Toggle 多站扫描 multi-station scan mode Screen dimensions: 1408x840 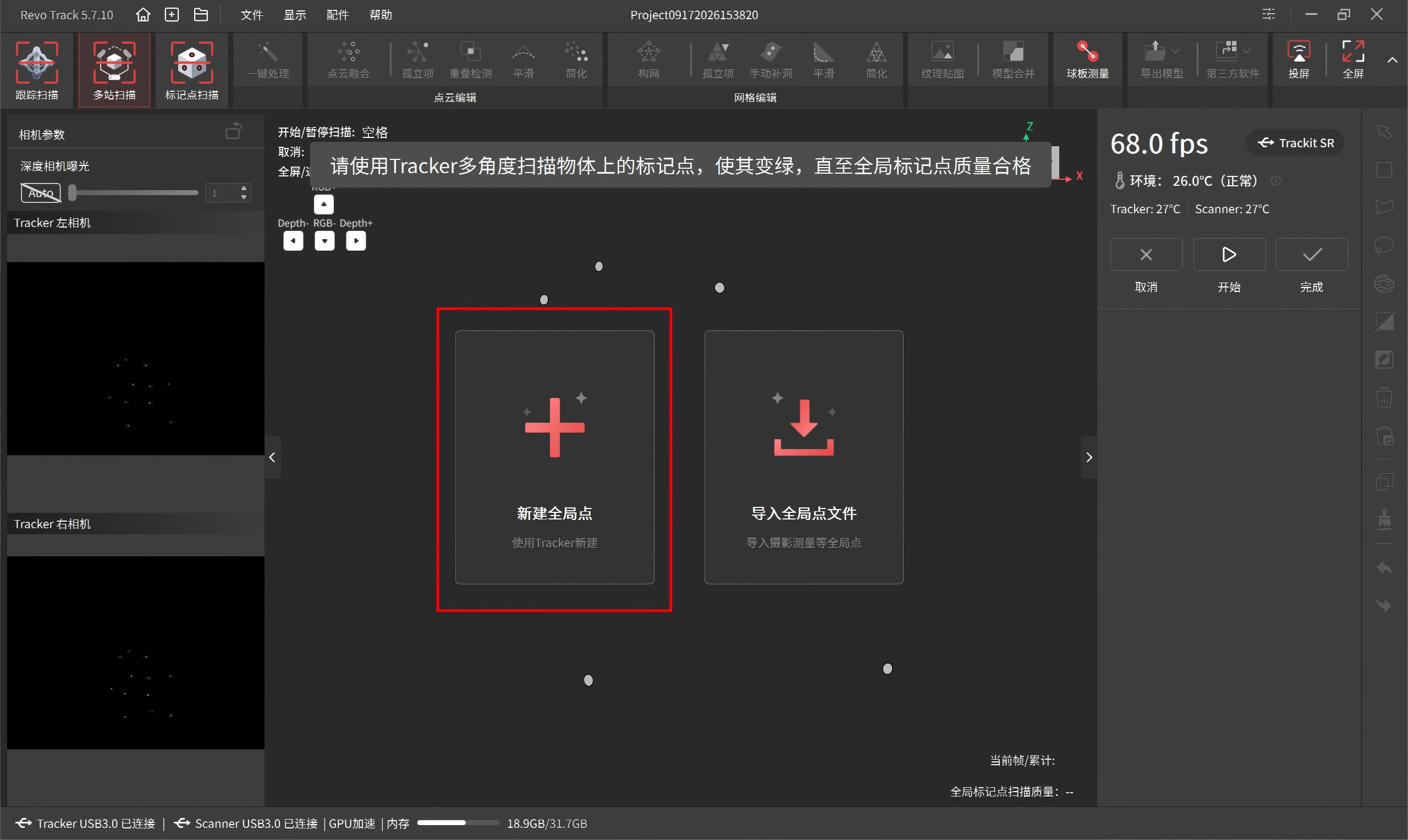coord(114,70)
